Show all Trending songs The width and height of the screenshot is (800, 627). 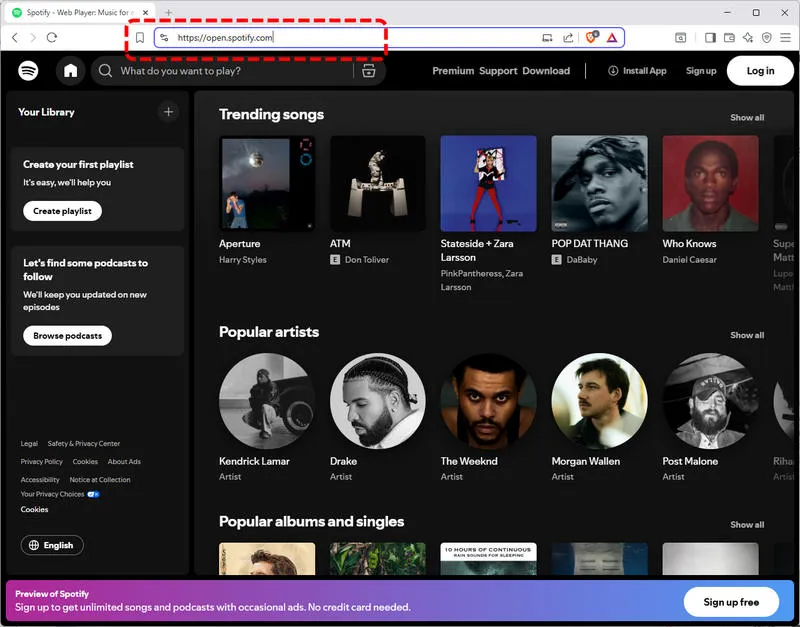(746, 117)
